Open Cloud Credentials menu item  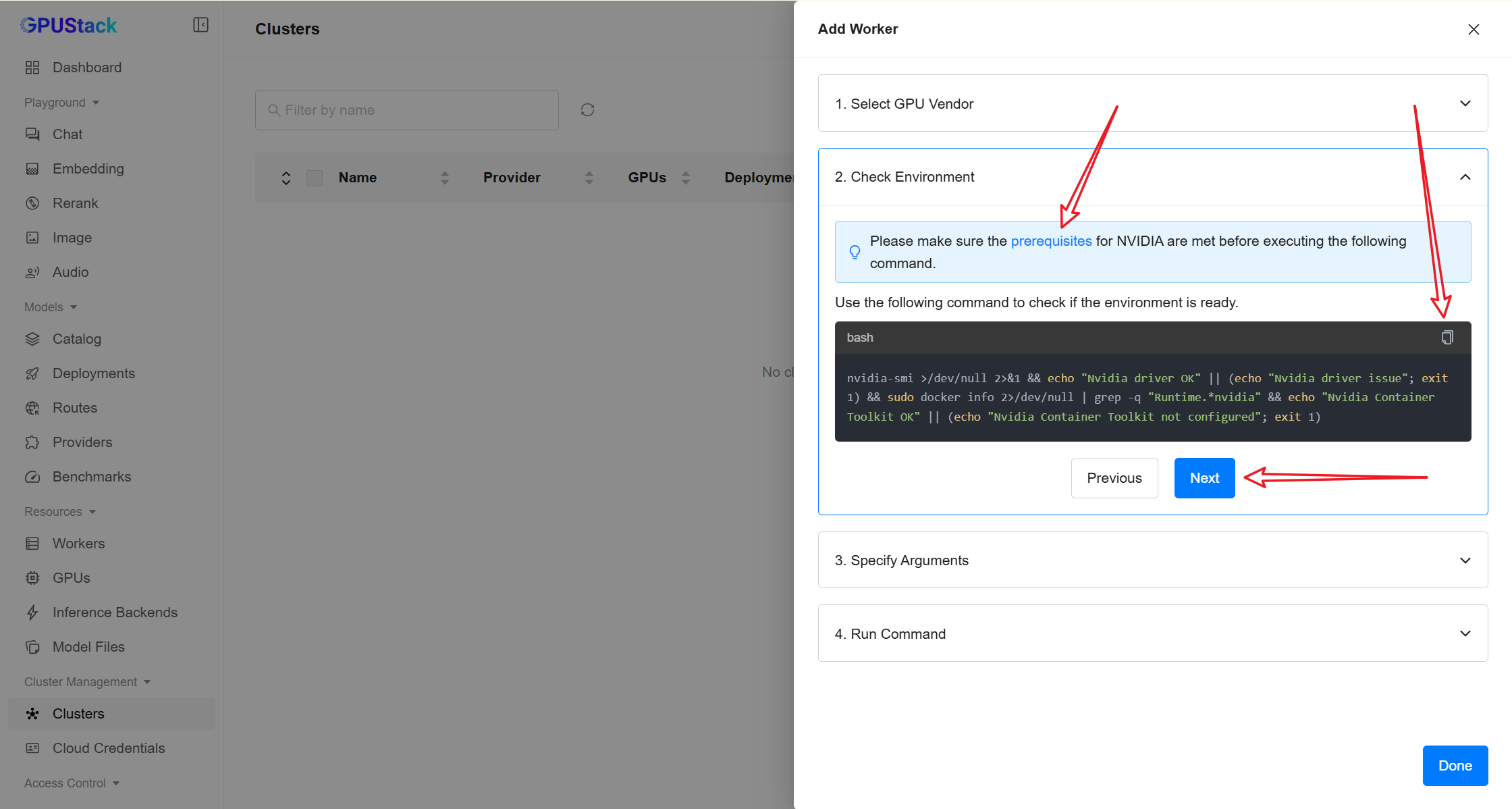pyautogui.click(x=108, y=748)
